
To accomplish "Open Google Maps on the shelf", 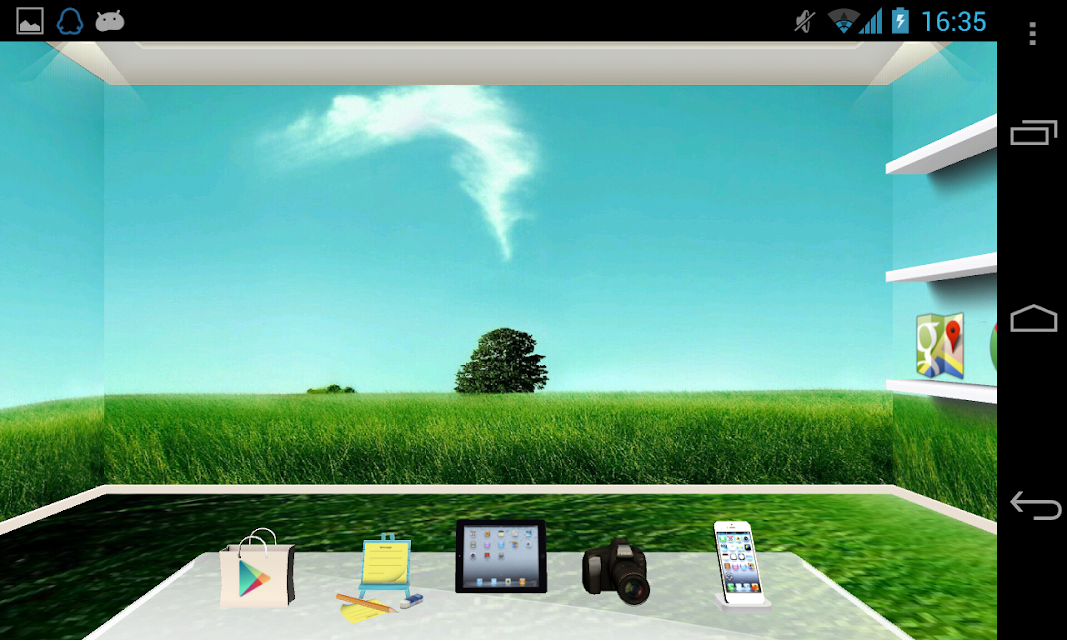I will tap(940, 346).
